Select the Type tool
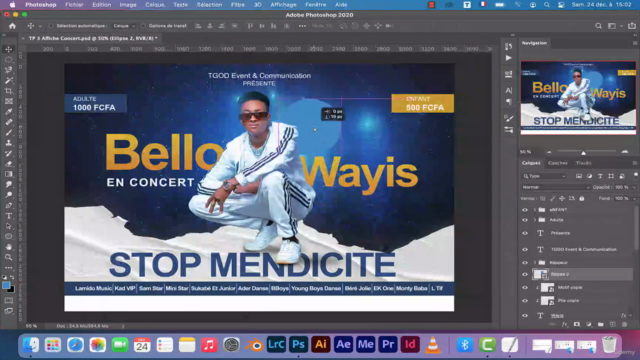This screenshot has height=360, width=640. [9, 216]
